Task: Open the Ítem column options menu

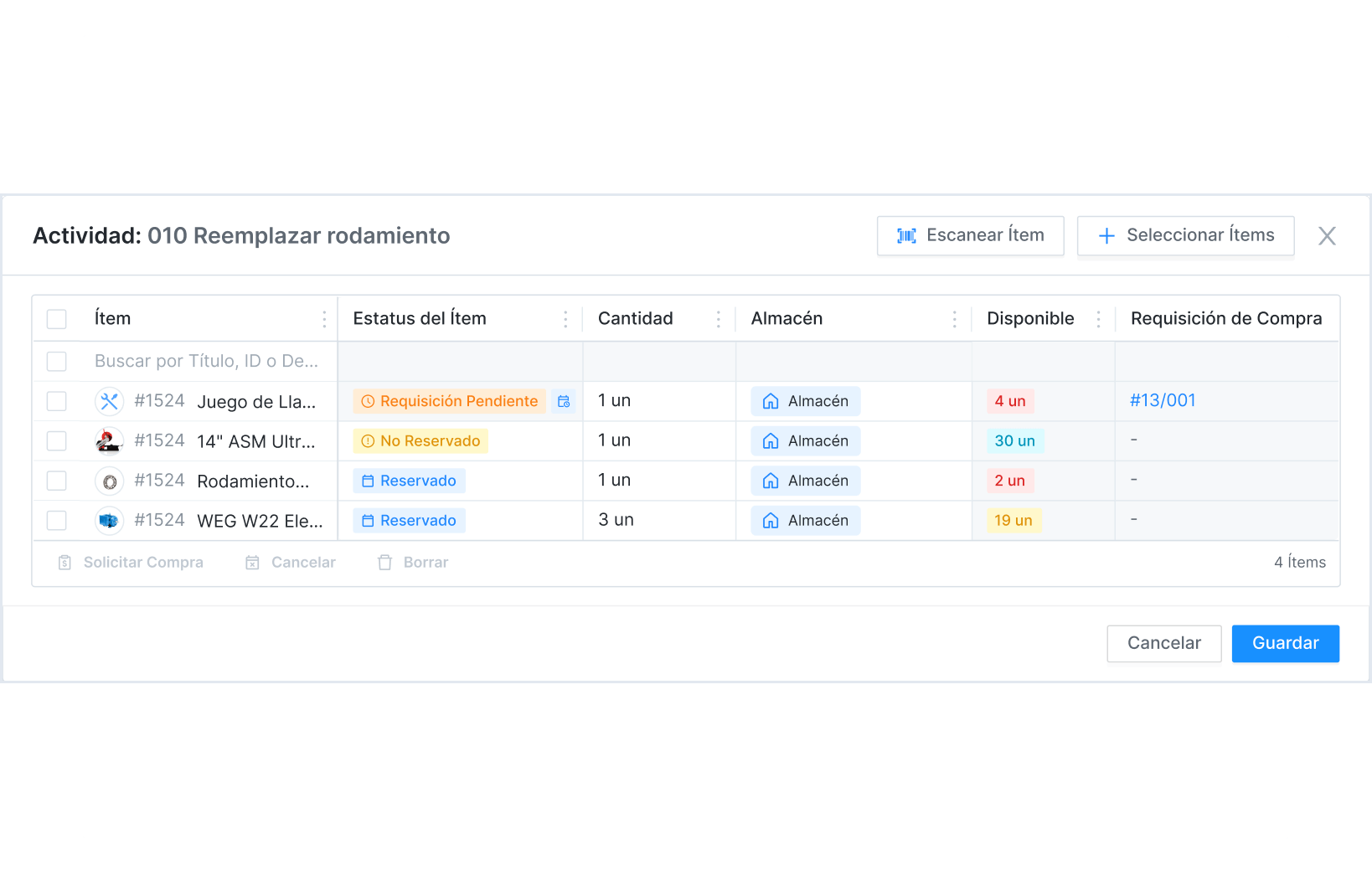Action: 324,319
